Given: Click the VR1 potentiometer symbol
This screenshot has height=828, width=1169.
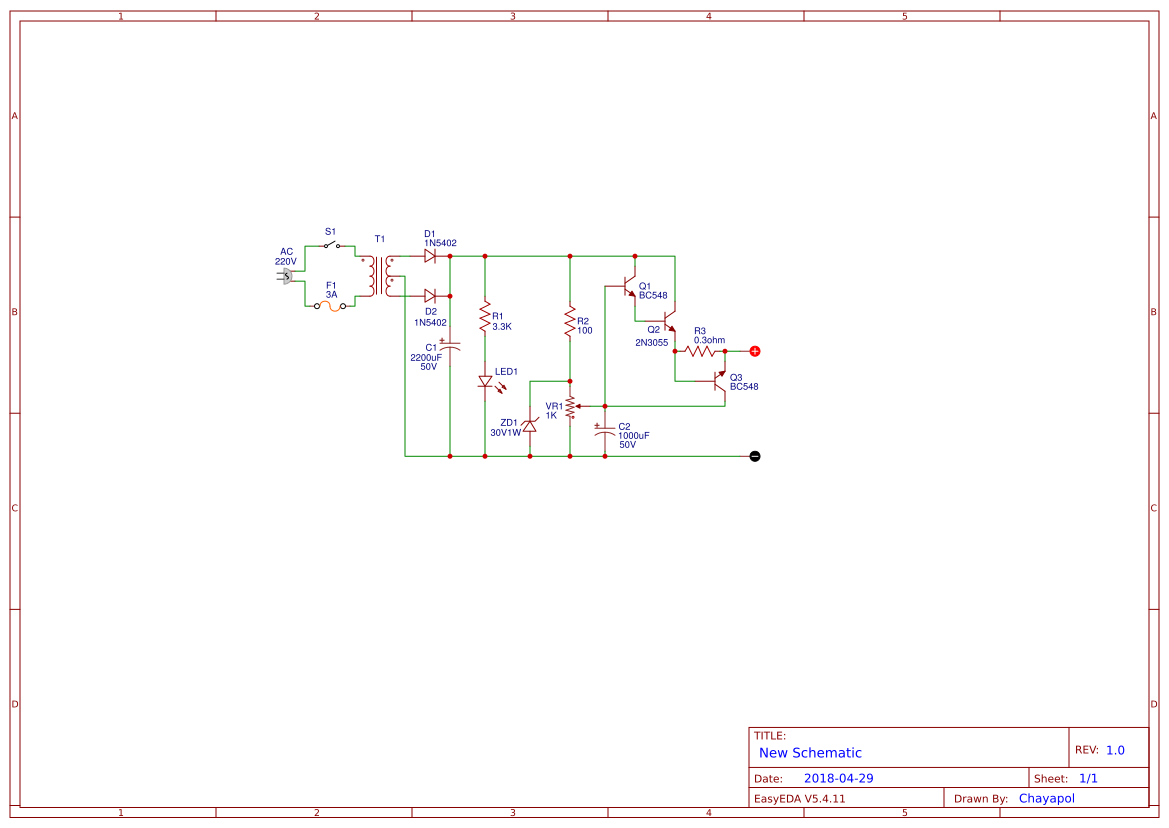Looking at the screenshot, I should 572,407.
